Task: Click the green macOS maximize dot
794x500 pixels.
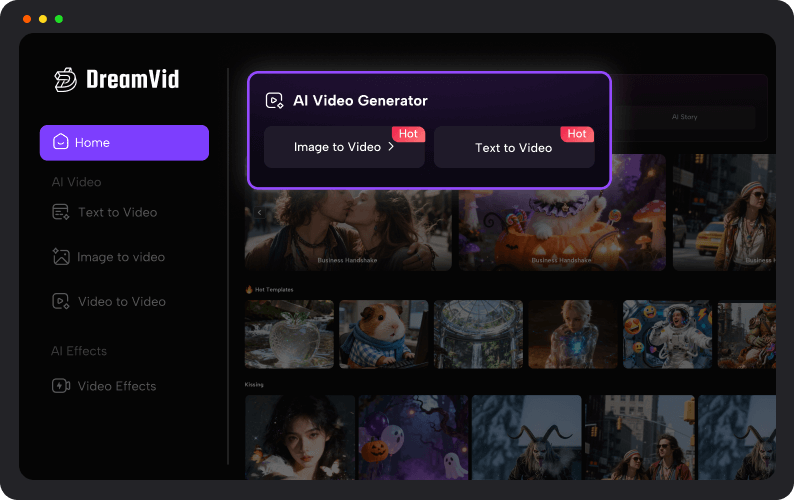Action: click(59, 19)
